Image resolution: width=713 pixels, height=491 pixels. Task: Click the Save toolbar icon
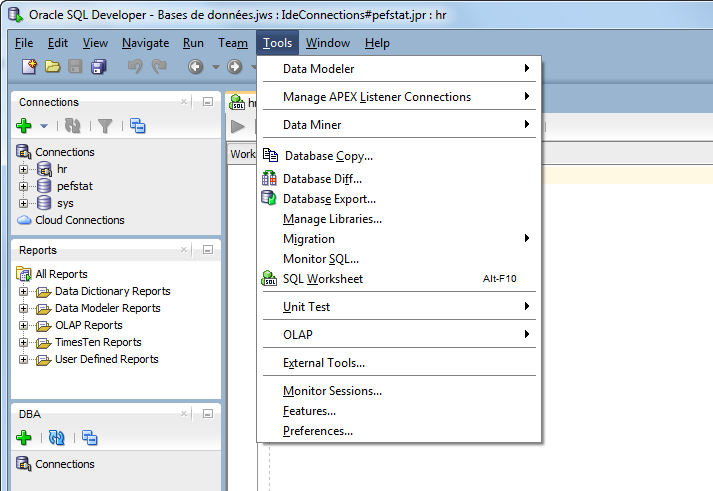click(75, 67)
